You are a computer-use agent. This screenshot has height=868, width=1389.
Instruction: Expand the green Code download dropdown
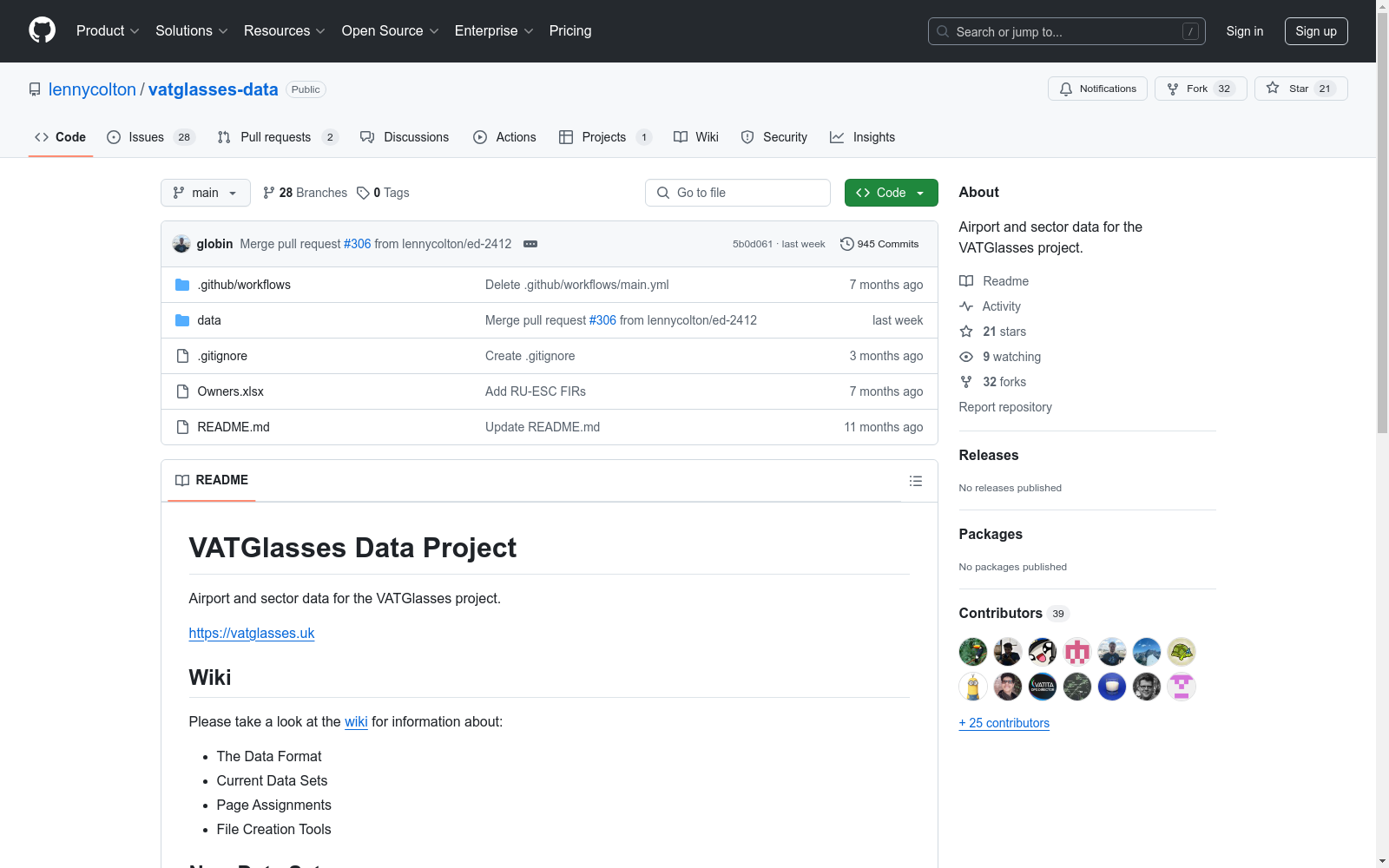[x=892, y=193]
